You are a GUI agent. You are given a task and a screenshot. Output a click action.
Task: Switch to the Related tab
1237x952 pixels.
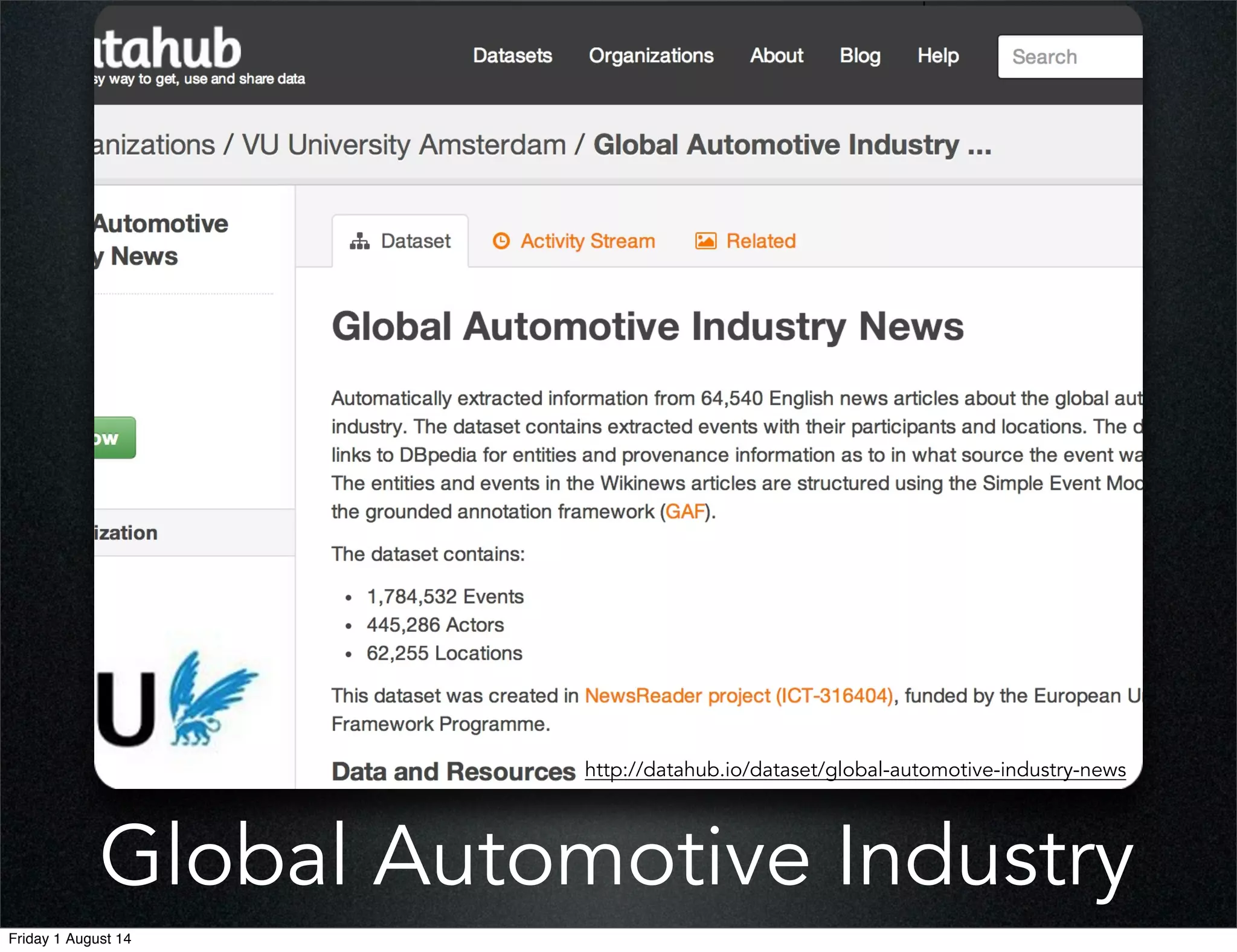pyautogui.click(x=745, y=241)
